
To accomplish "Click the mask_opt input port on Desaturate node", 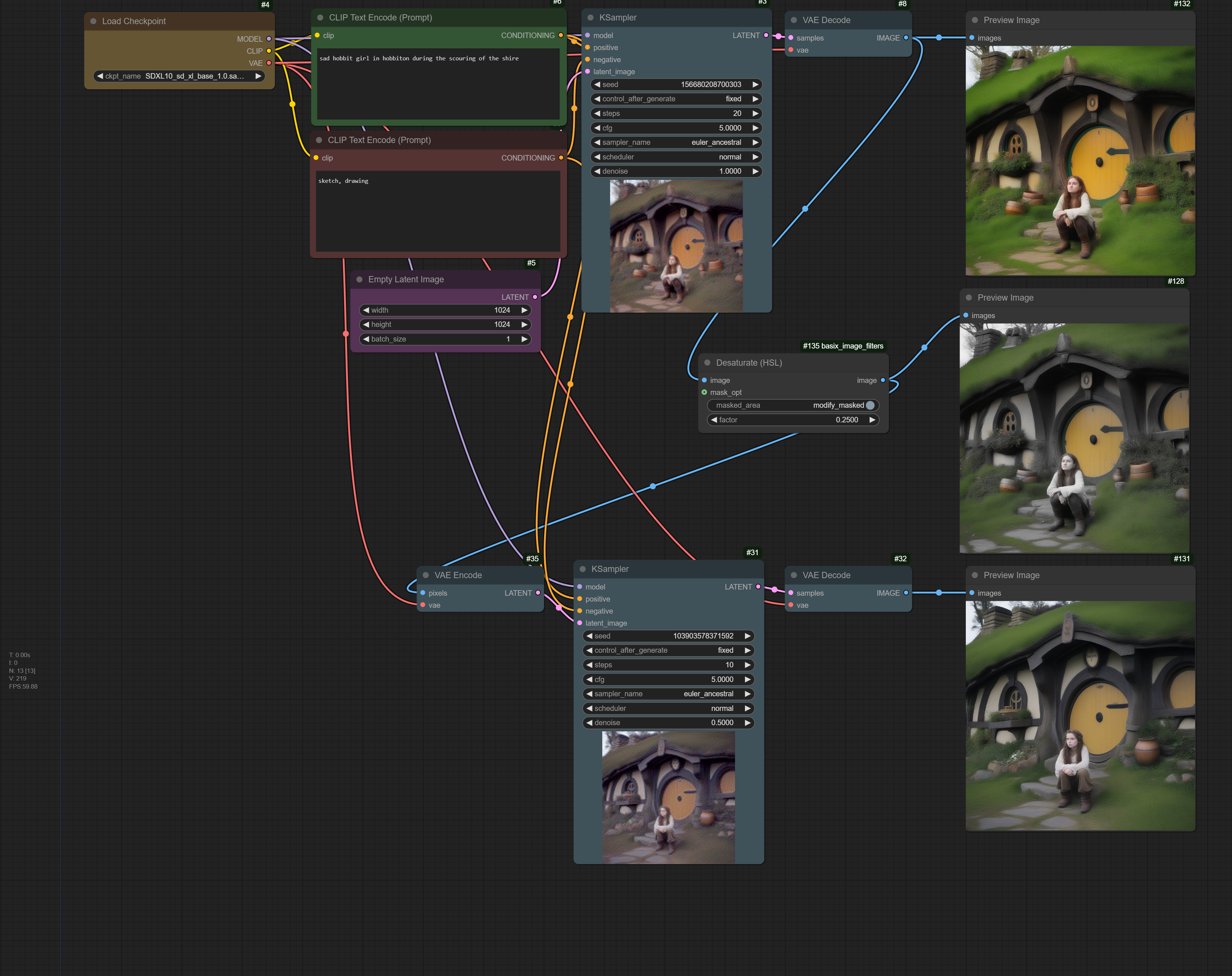I will click(x=704, y=393).
